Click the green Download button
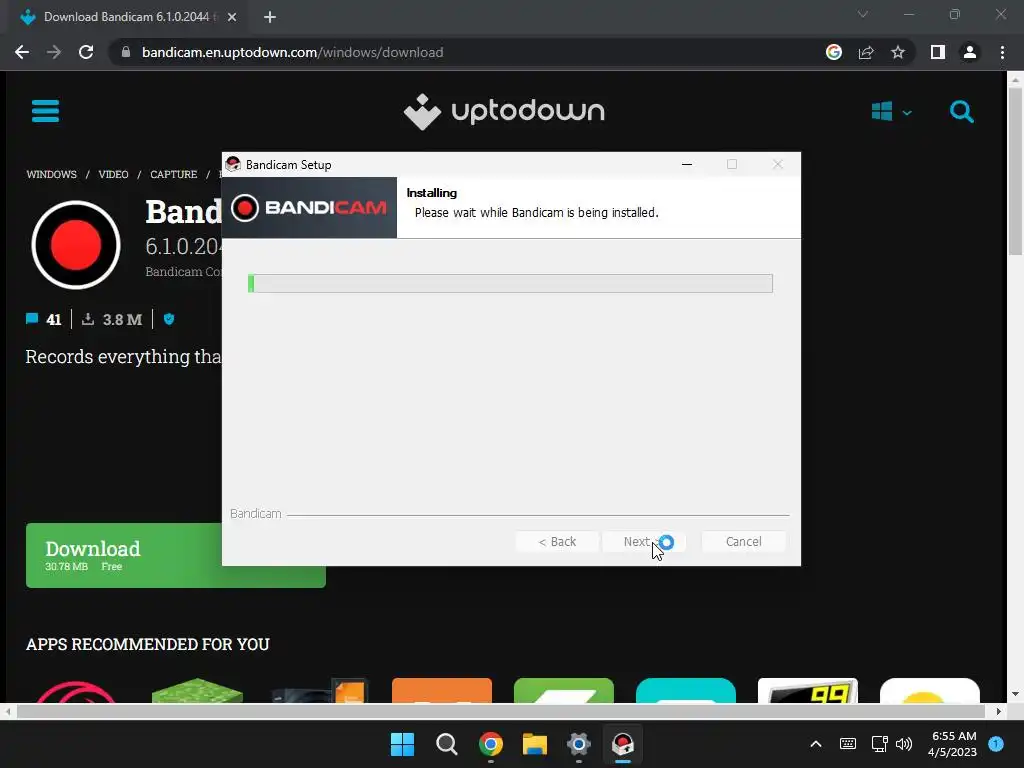1024x768 pixels. pos(124,555)
